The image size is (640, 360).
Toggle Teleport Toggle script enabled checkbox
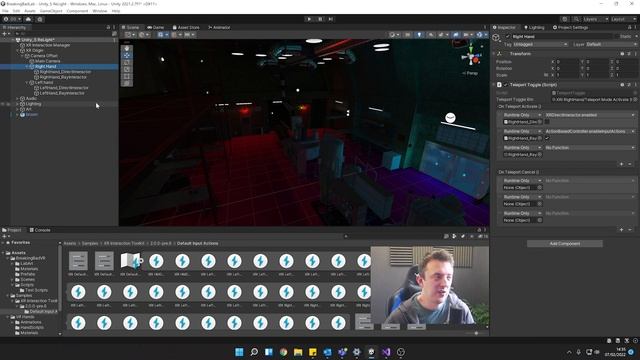[506, 84]
